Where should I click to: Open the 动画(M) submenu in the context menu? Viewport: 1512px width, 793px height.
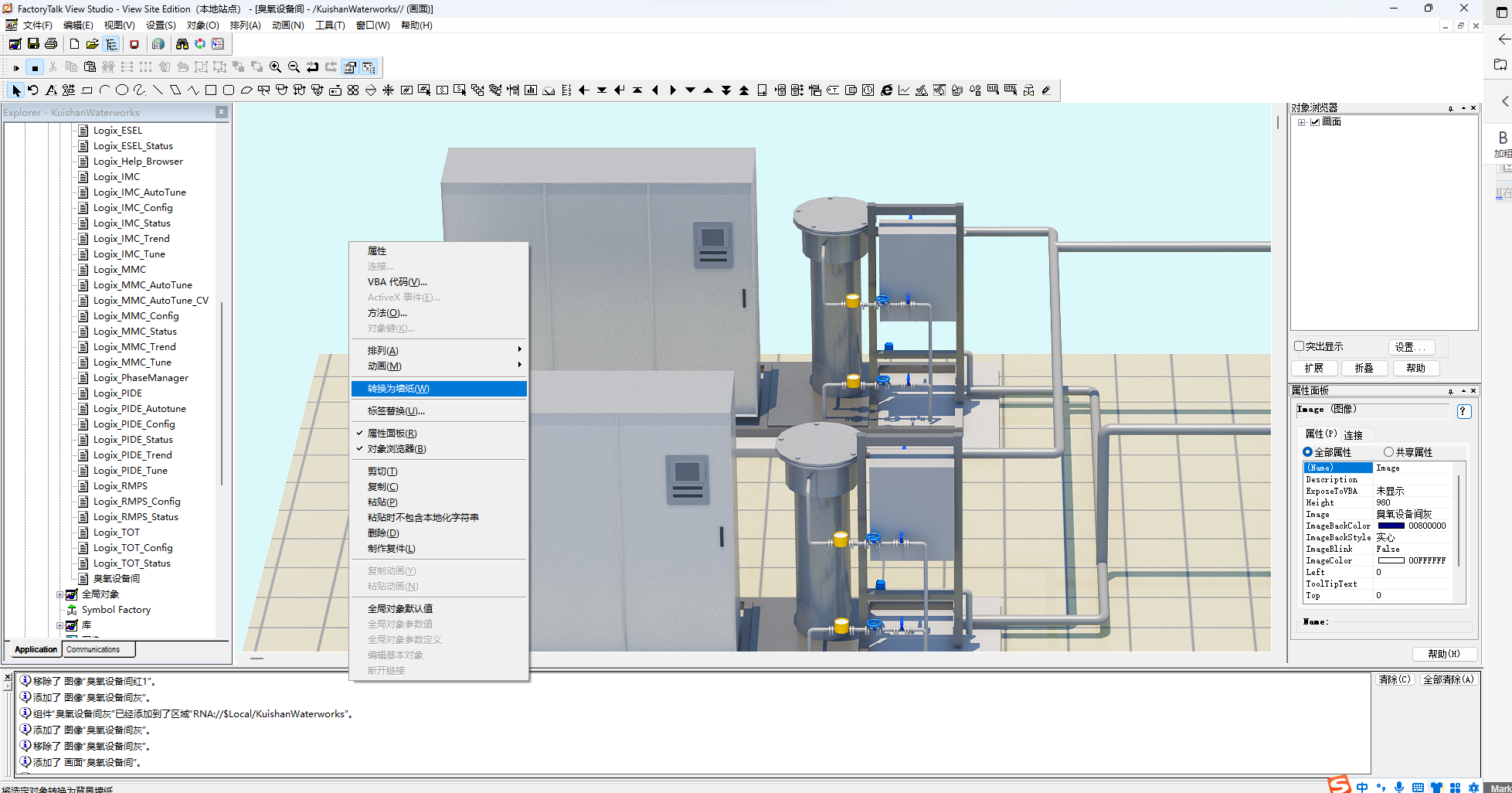438,366
